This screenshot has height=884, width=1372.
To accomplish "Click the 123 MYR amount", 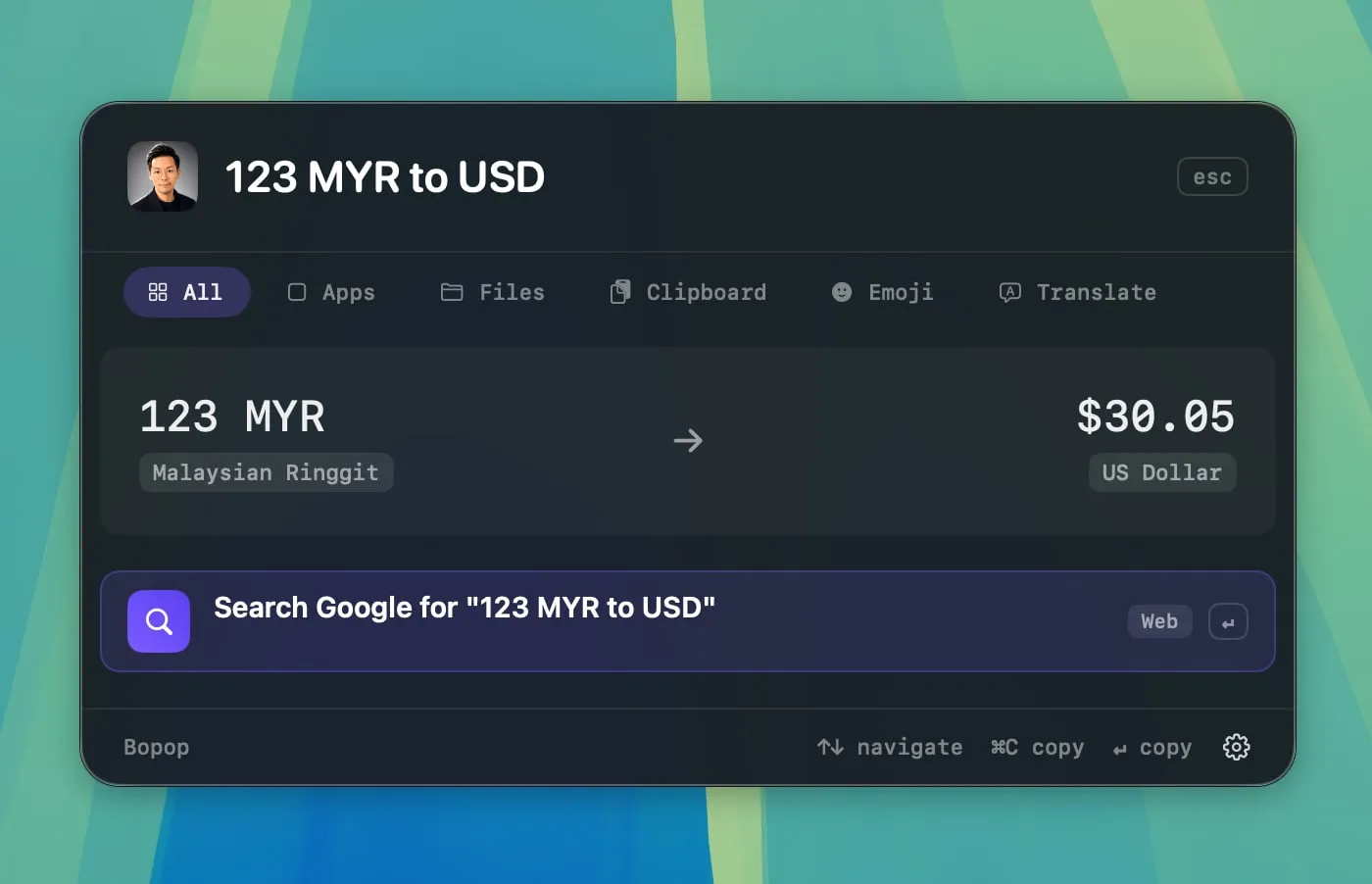I will [232, 417].
